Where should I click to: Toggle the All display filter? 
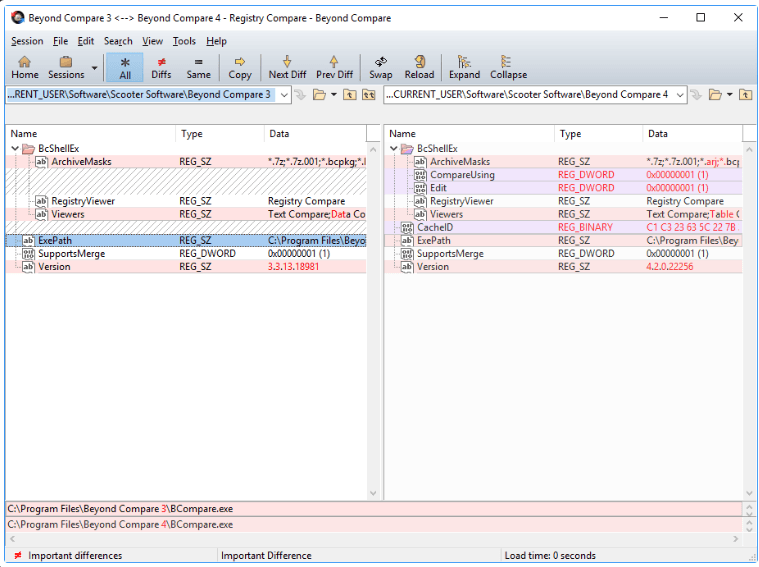[125, 67]
